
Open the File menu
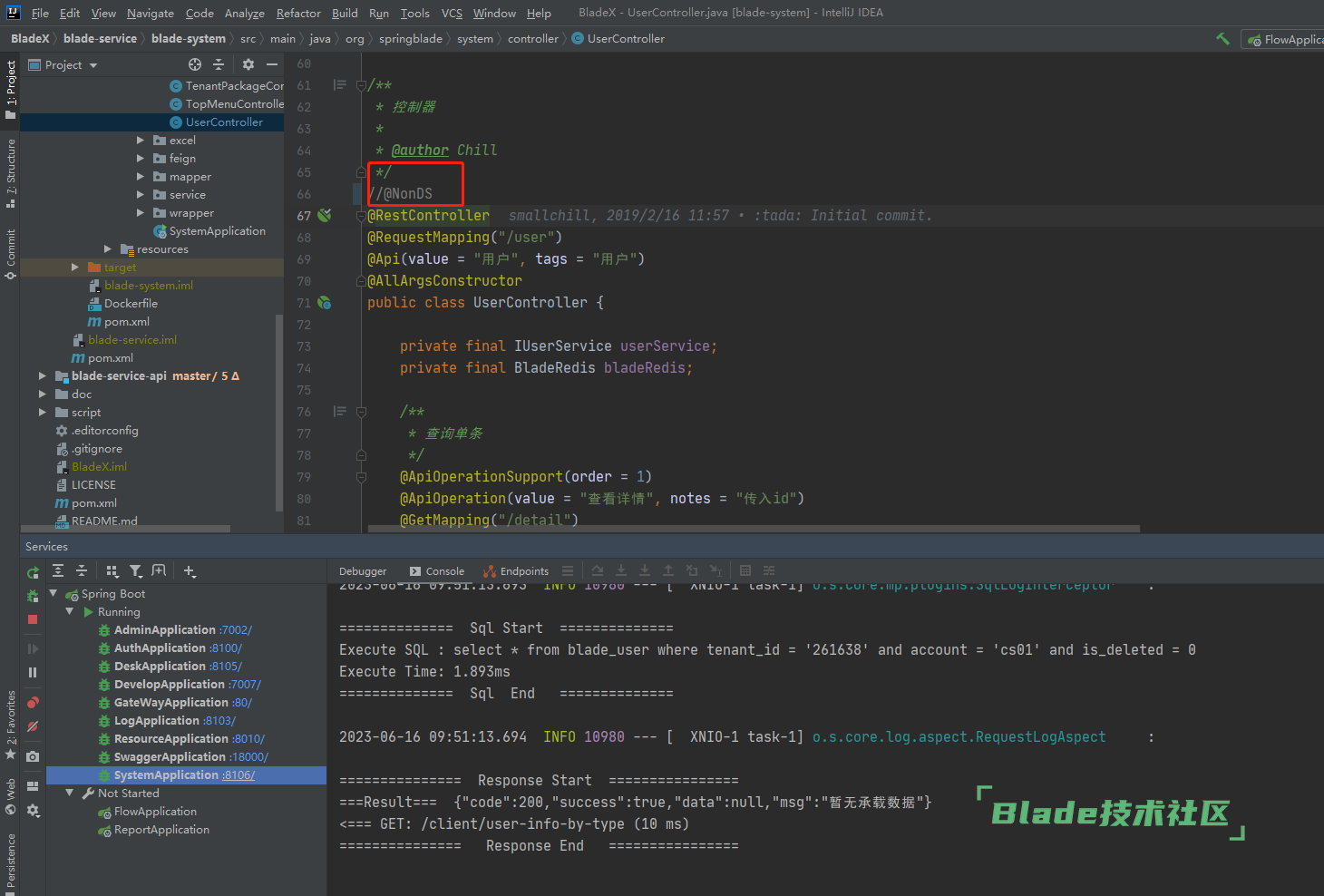[x=40, y=13]
